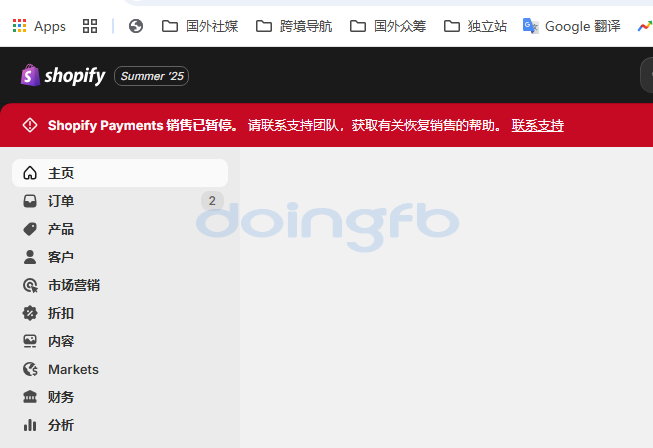Screen dimensions: 653x448
Task: Click the globe-dollar icon beside Markets
Action: pyautogui.click(x=30, y=369)
